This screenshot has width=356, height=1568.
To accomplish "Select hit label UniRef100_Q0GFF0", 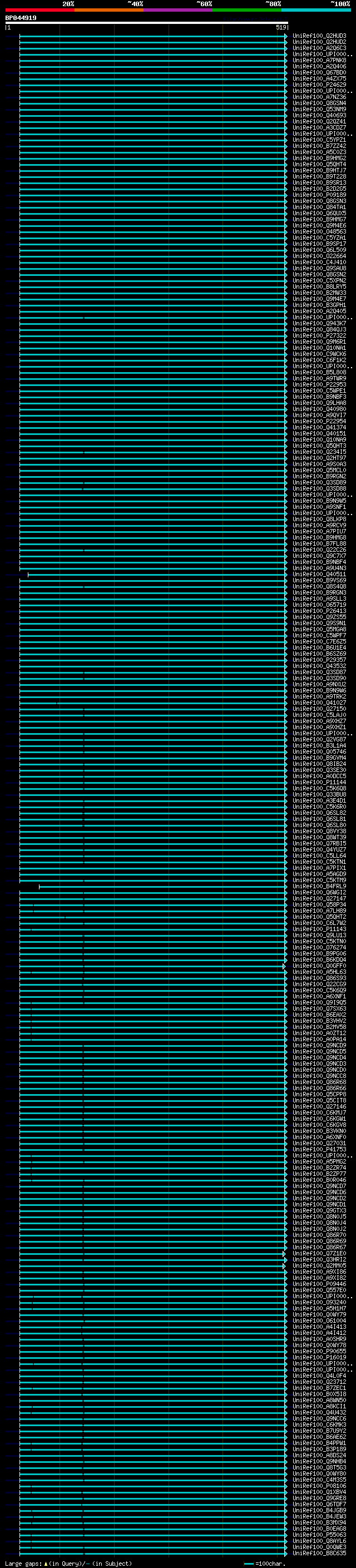I will tap(319, 966).
